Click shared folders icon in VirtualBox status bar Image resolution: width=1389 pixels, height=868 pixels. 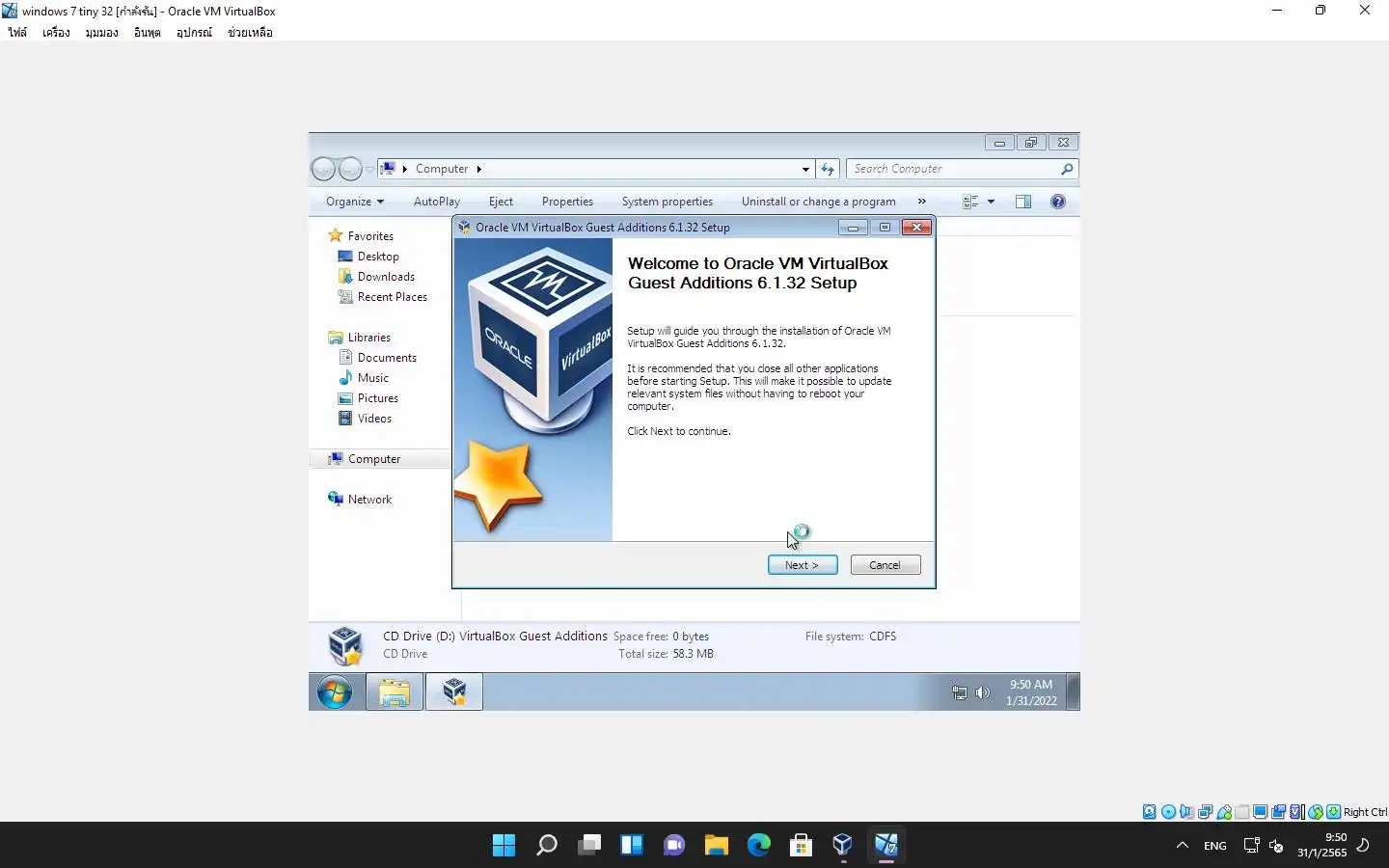pyautogui.click(x=1241, y=812)
